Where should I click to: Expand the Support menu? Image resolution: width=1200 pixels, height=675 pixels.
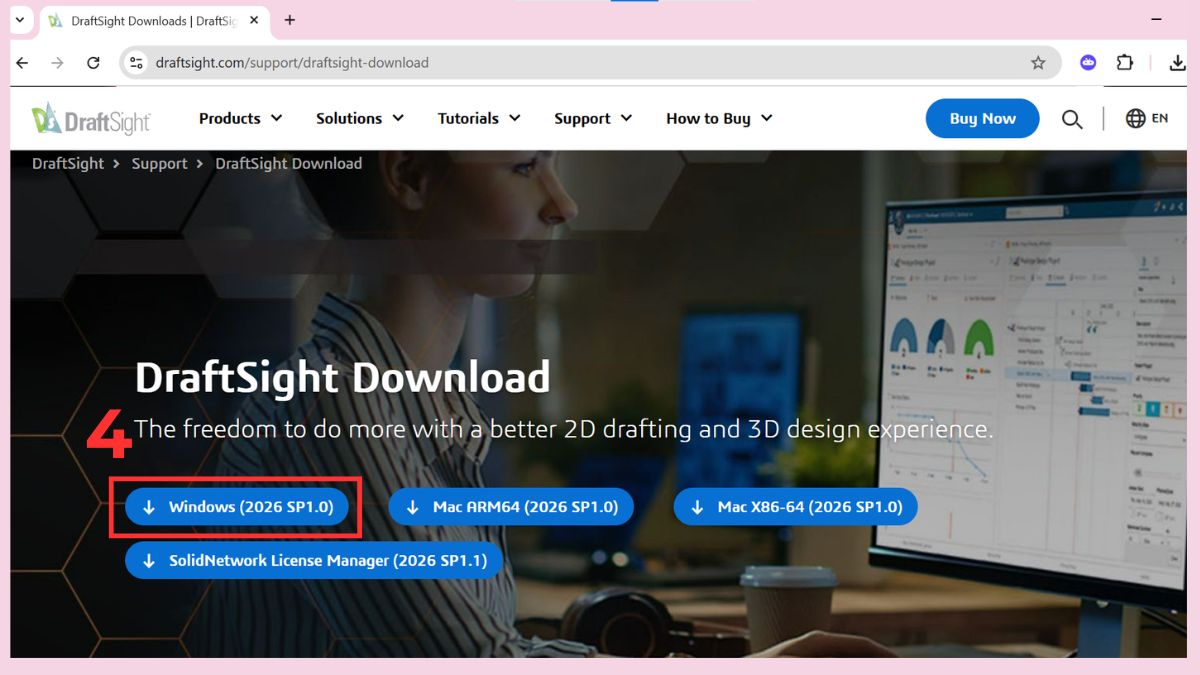[593, 118]
